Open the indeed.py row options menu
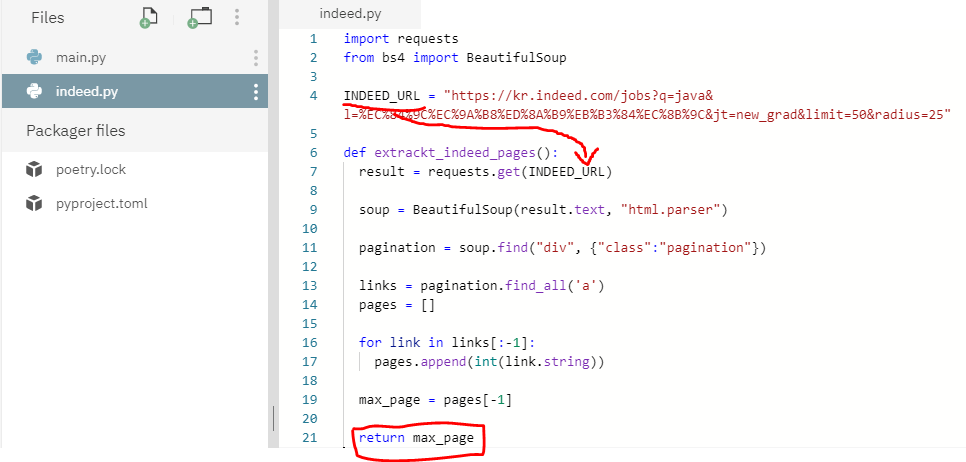 256,92
